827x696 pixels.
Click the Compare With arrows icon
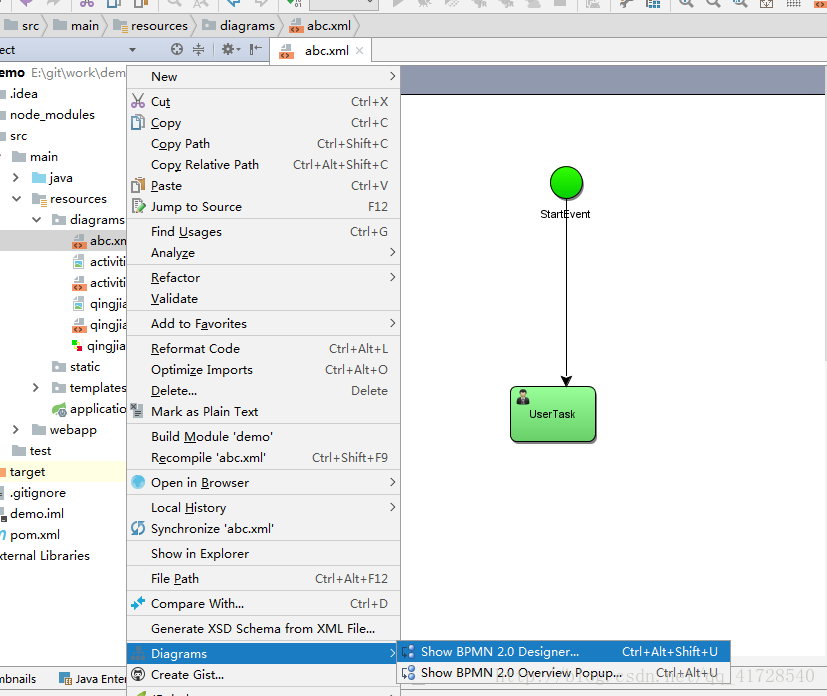pyautogui.click(x=138, y=603)
